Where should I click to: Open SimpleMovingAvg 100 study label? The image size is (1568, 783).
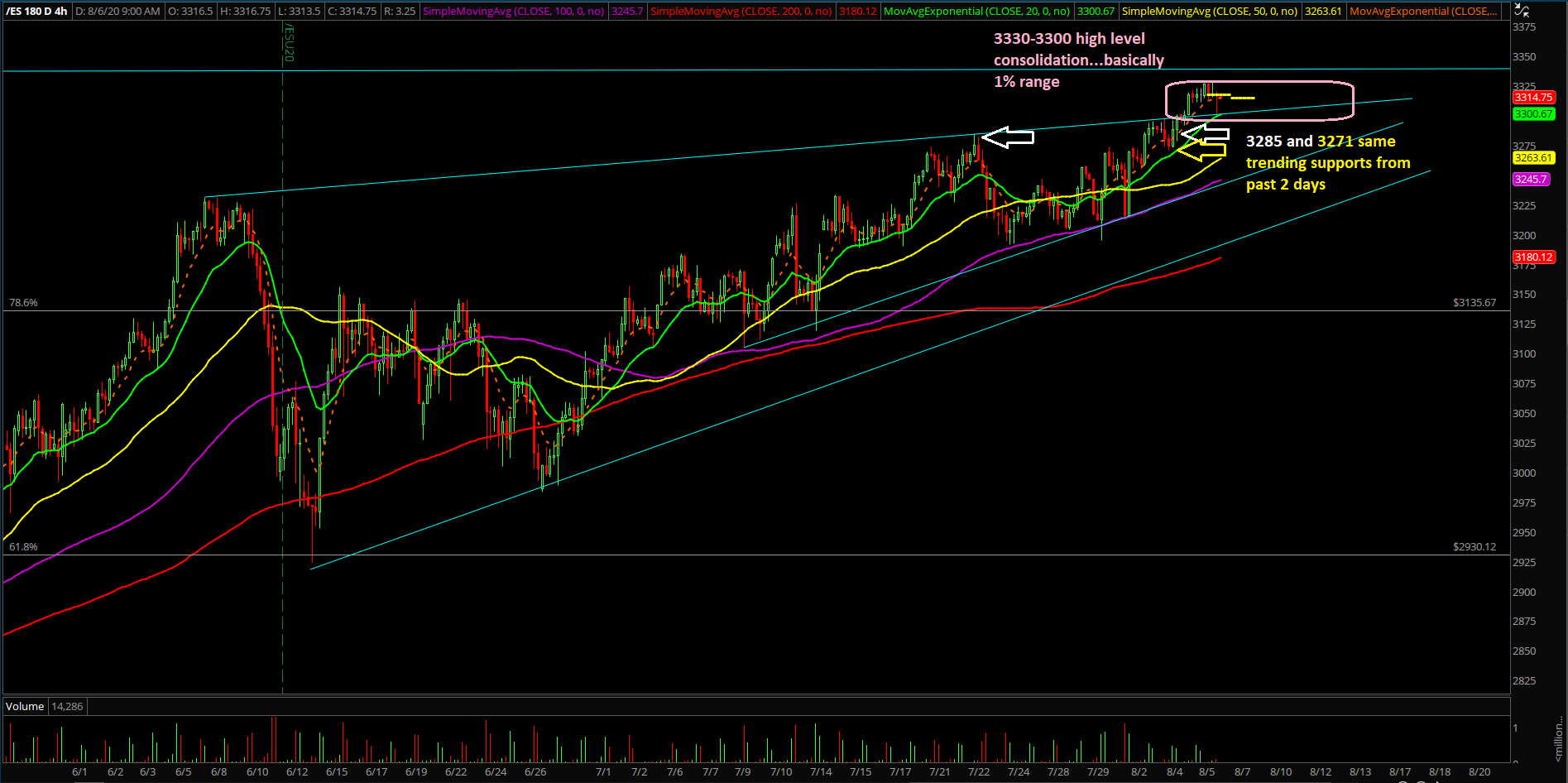tap(513, 12)
